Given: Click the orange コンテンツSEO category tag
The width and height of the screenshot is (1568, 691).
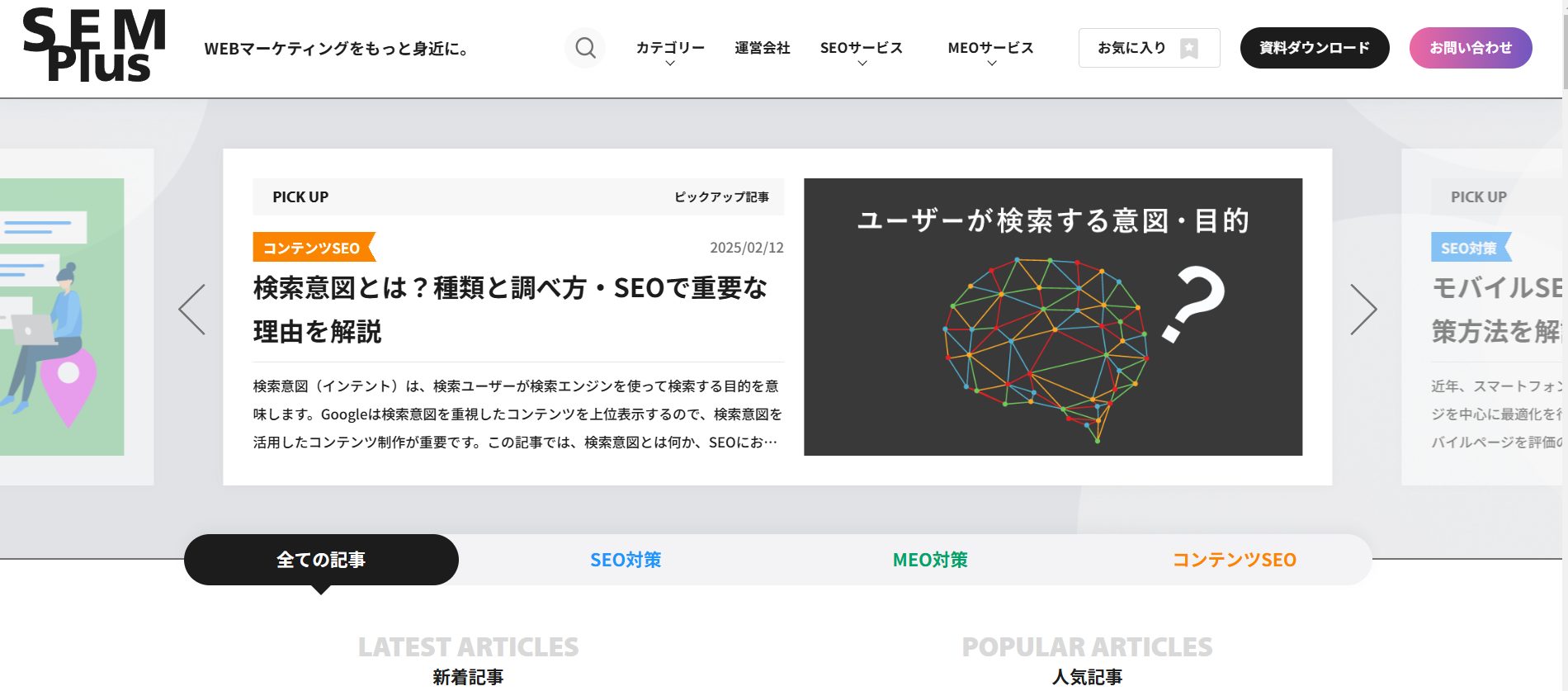Looking at the screenshot, I should pos(312,248).
